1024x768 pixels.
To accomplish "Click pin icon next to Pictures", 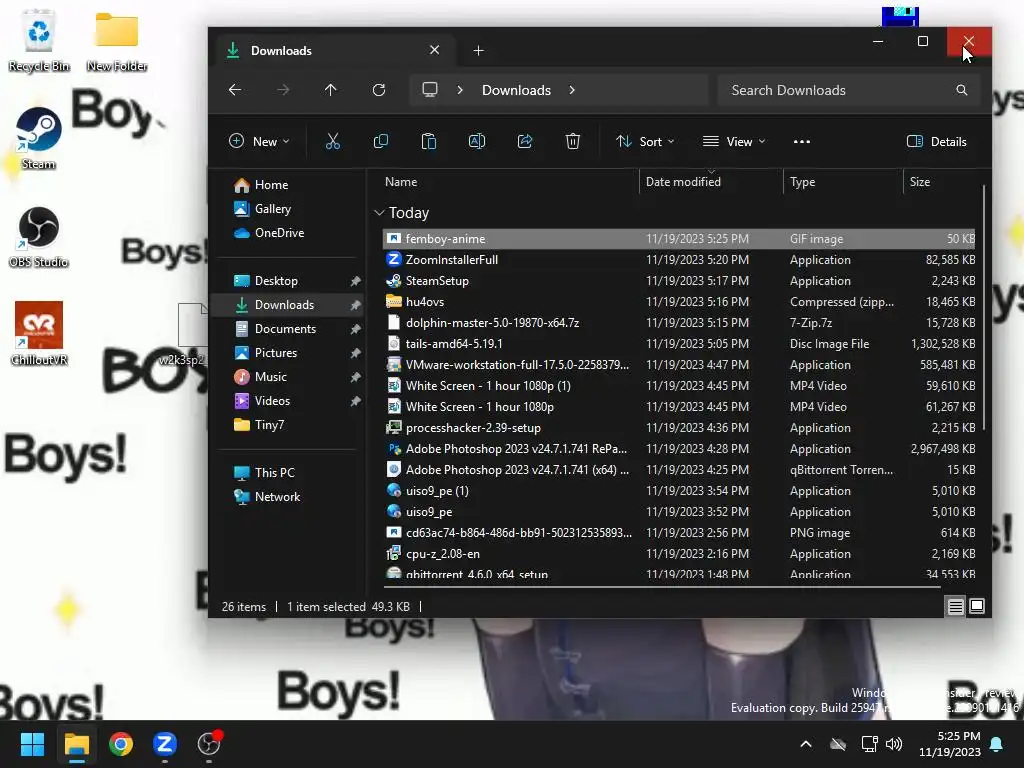I will (355, 353).
